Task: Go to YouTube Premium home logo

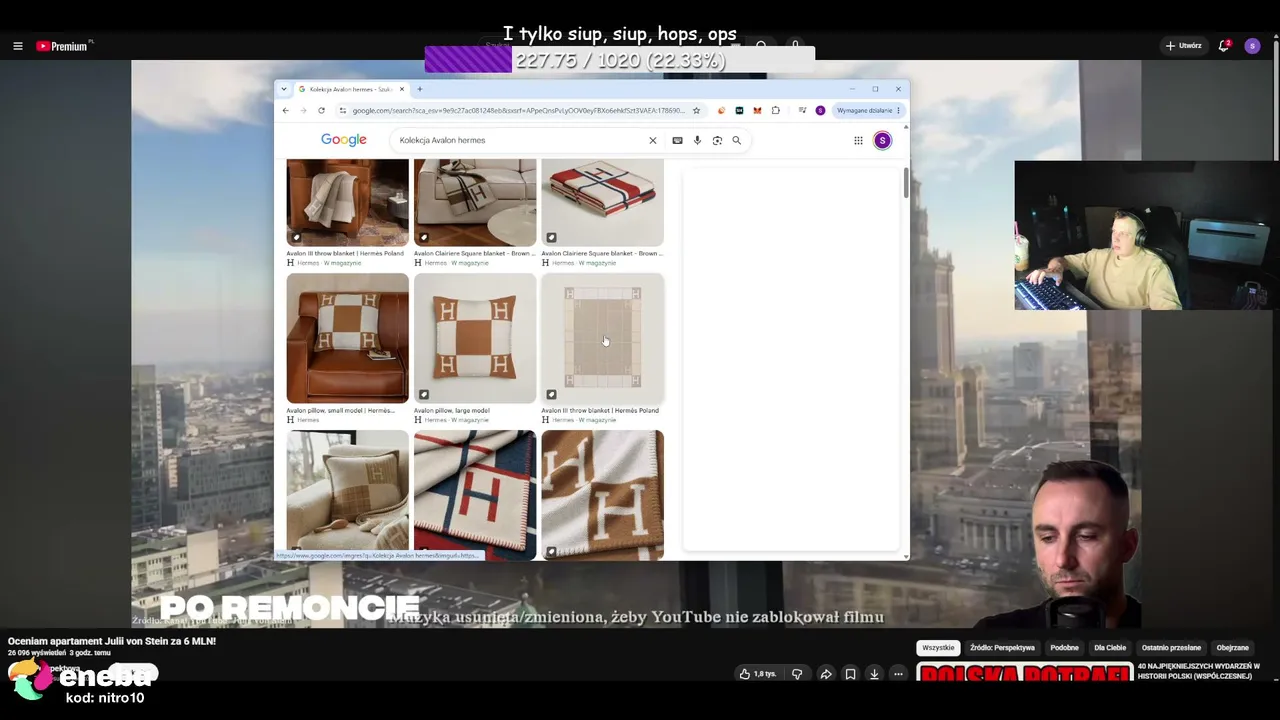Action: pyautogui.click(x=64, y=46)
